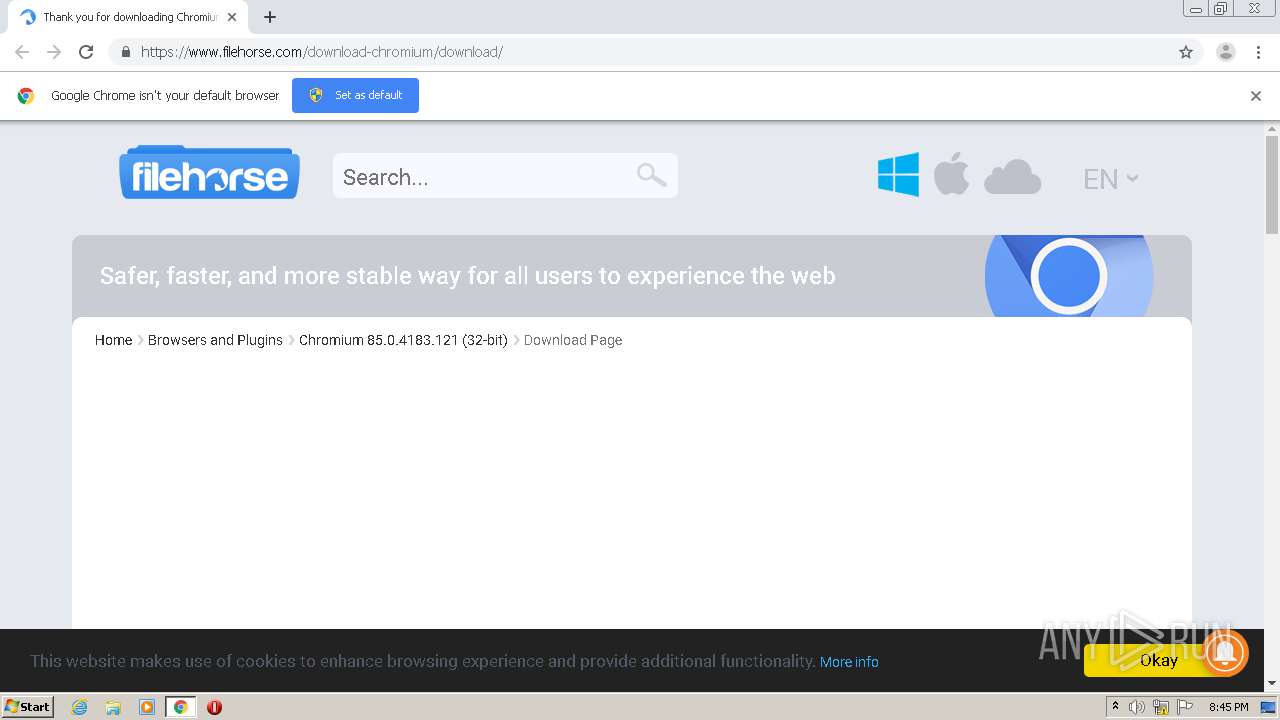This screenshot has width=1280, height=720.
Task: Click the Chrome taskbar icon
Action: pyautogui.click(x=181, y=707)
